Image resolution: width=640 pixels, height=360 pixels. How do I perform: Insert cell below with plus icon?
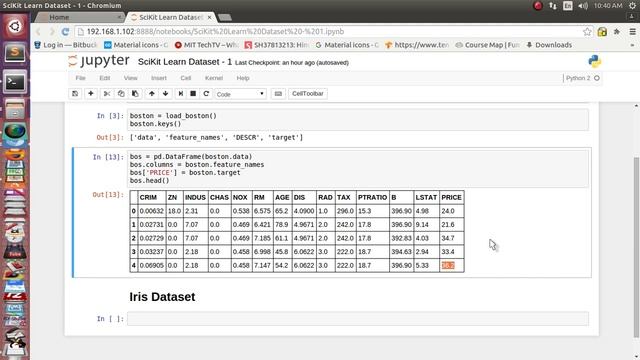[x=91, y=93]
